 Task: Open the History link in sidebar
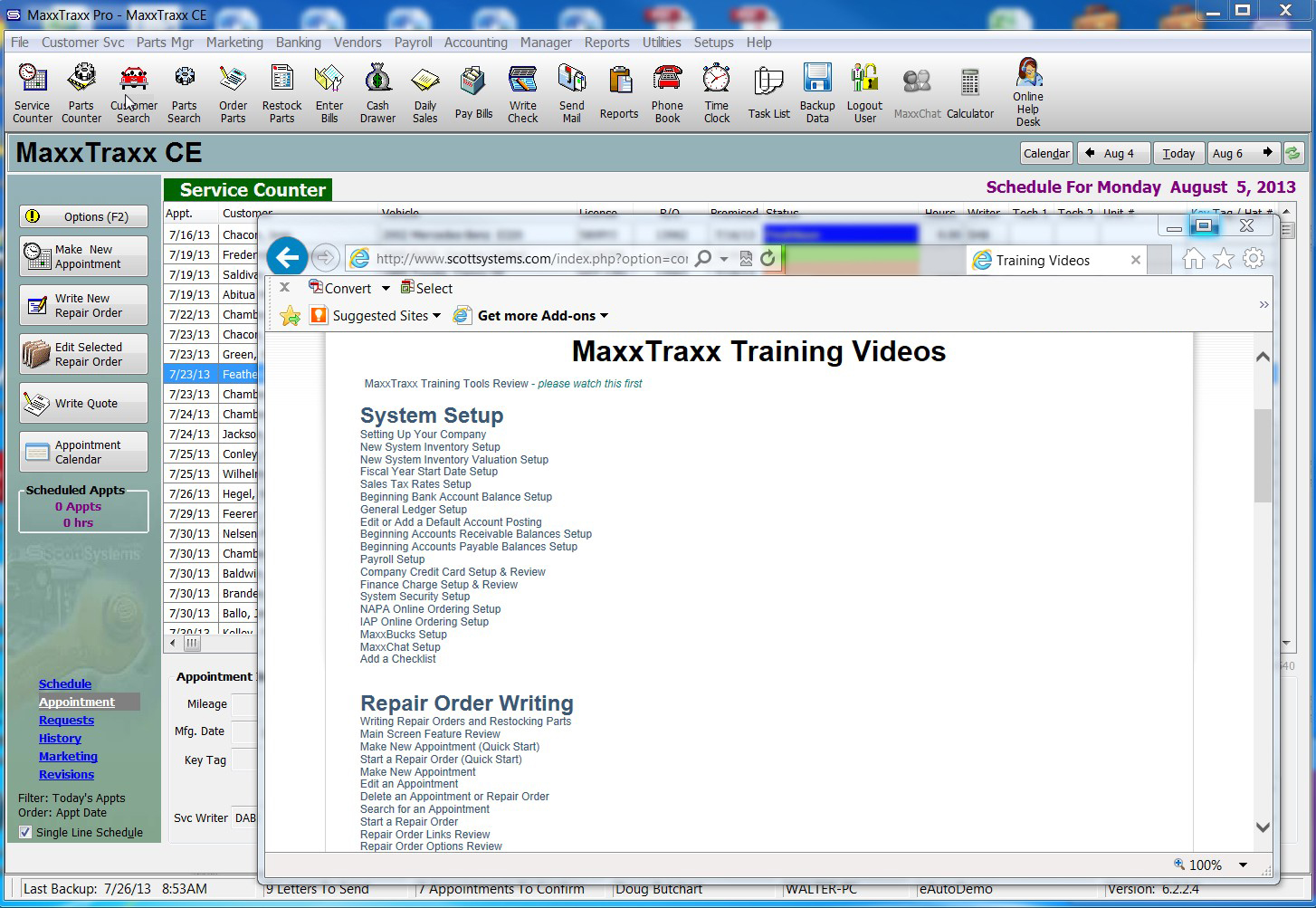point(60,739)
